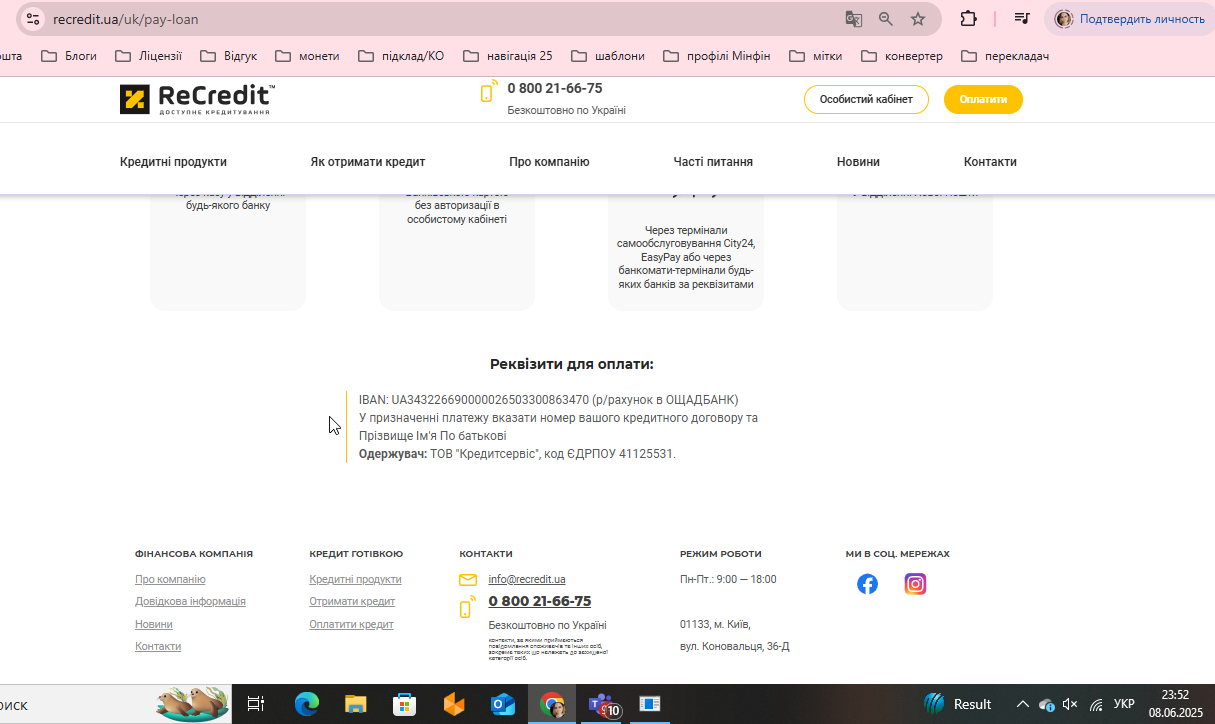
Task: Open footer link Кредитні продукти
Action: coord(355,580)
